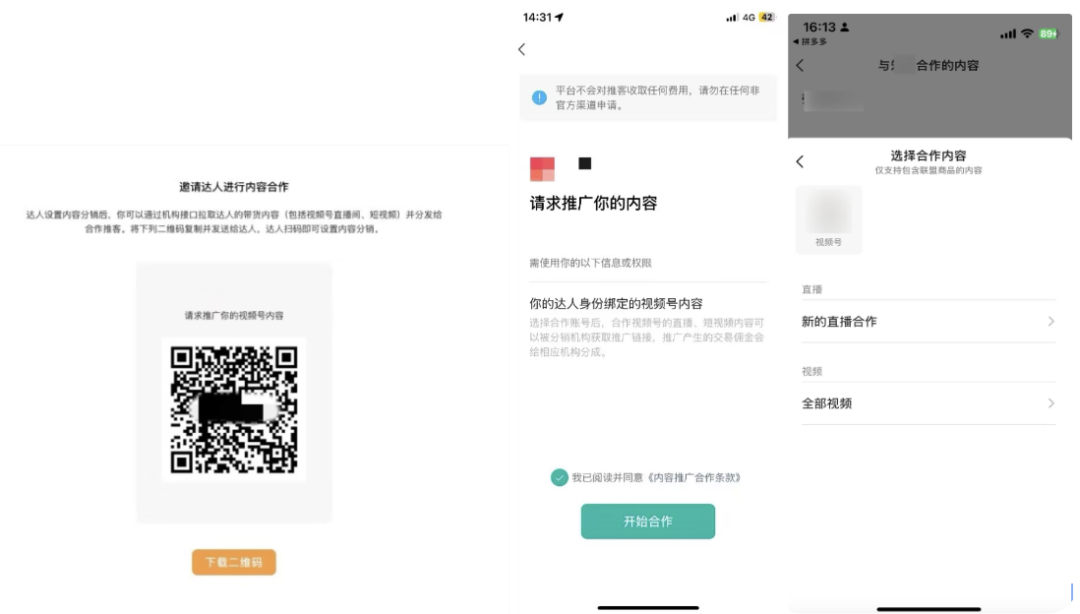Tap the black square next to avatar

(x=585, y=163)
